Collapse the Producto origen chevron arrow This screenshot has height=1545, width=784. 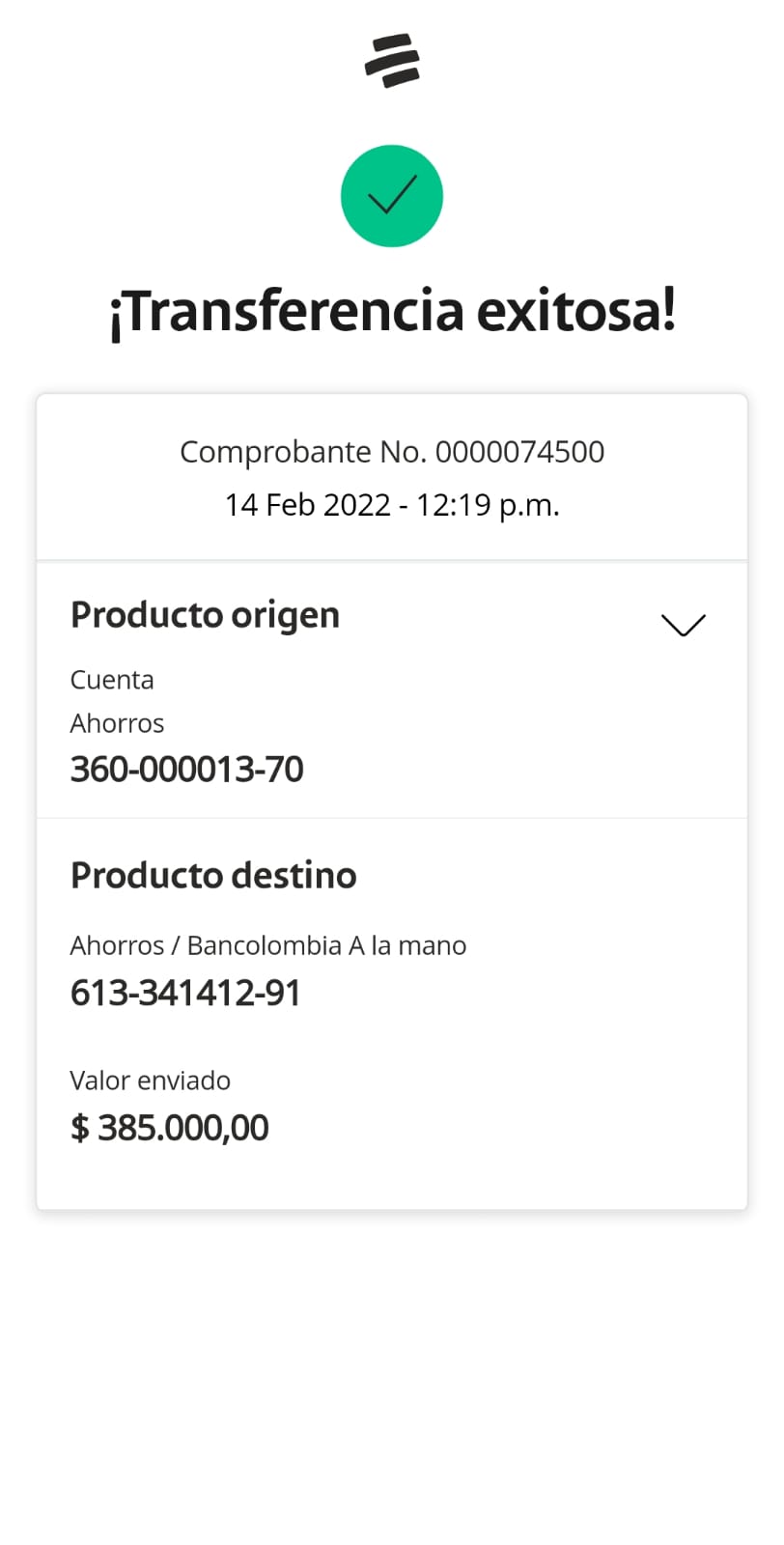684,625
